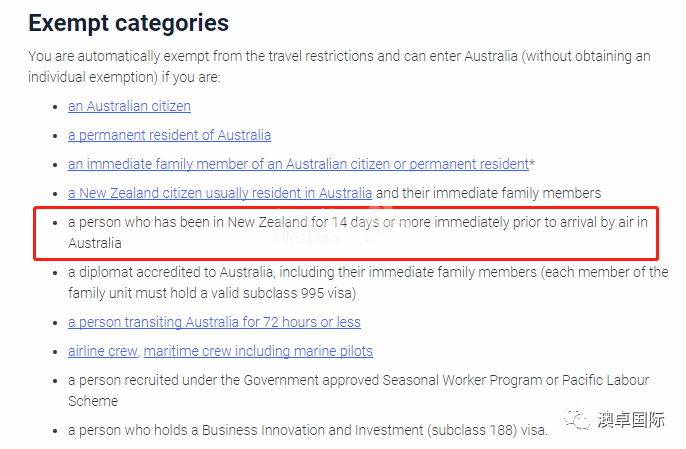Click 'and their immediate family members' text

[488, 193]
